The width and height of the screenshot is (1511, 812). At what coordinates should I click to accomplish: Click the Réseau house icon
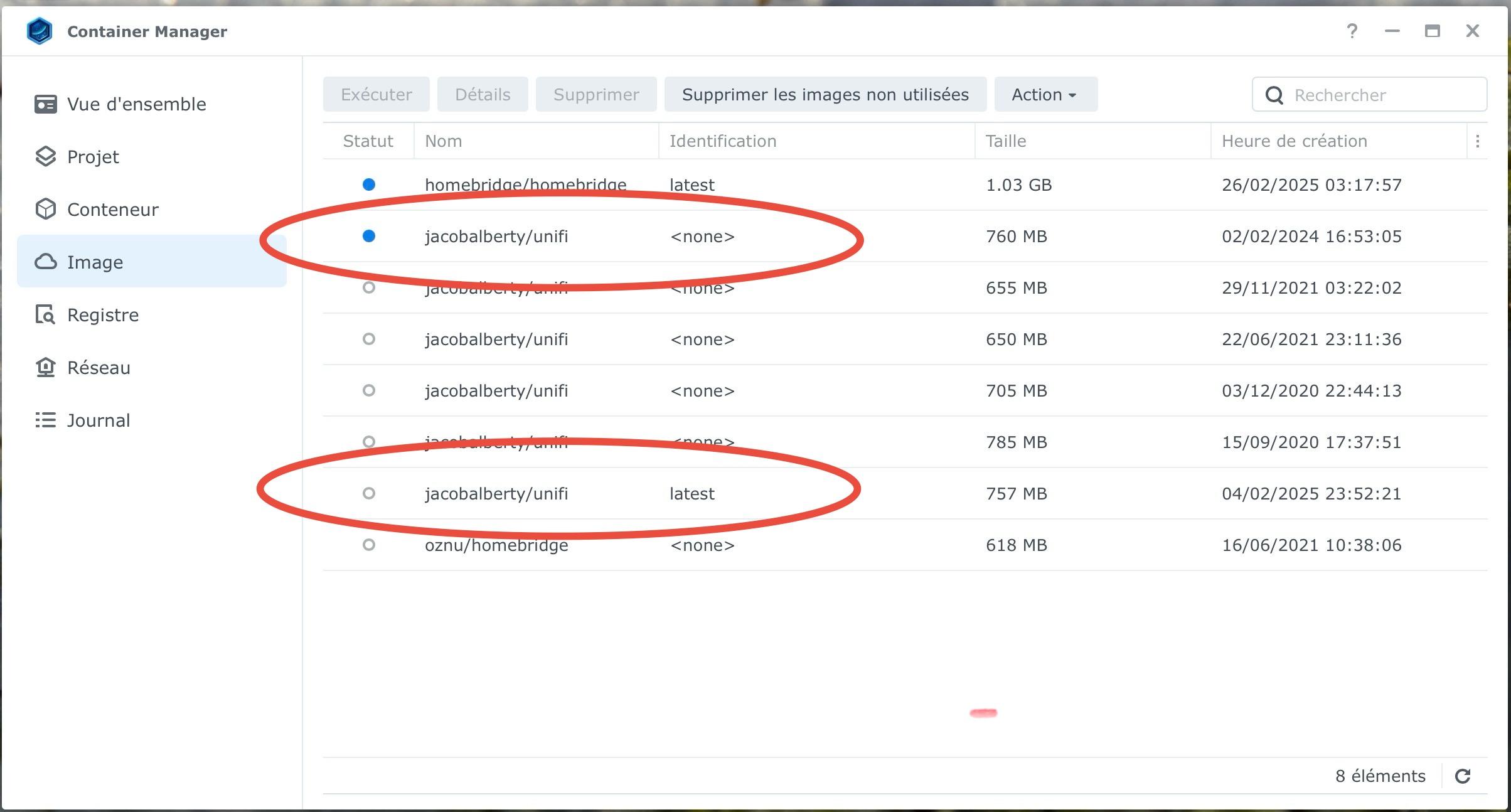point(45,368)
